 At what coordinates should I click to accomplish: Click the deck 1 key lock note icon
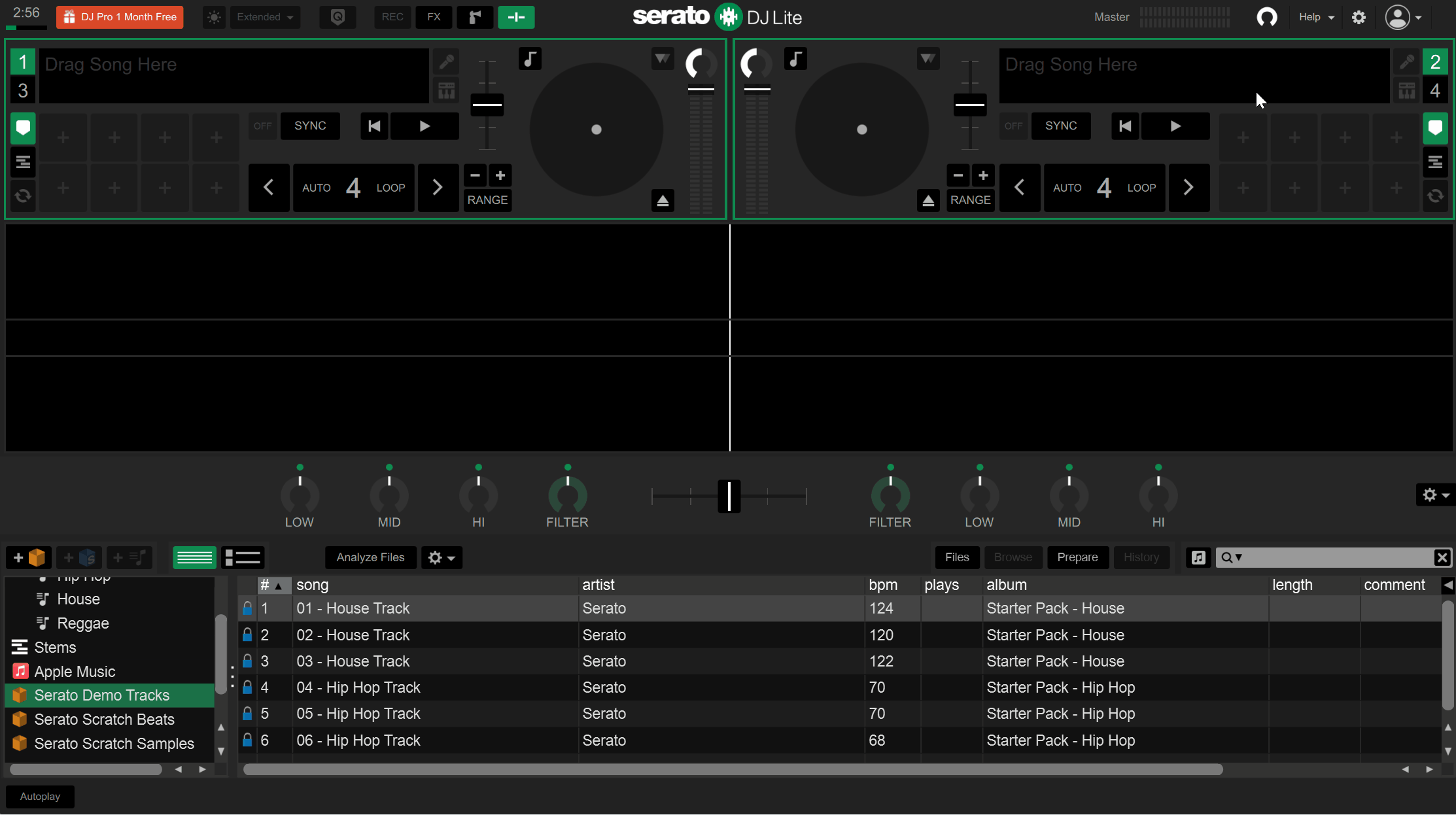530,59
